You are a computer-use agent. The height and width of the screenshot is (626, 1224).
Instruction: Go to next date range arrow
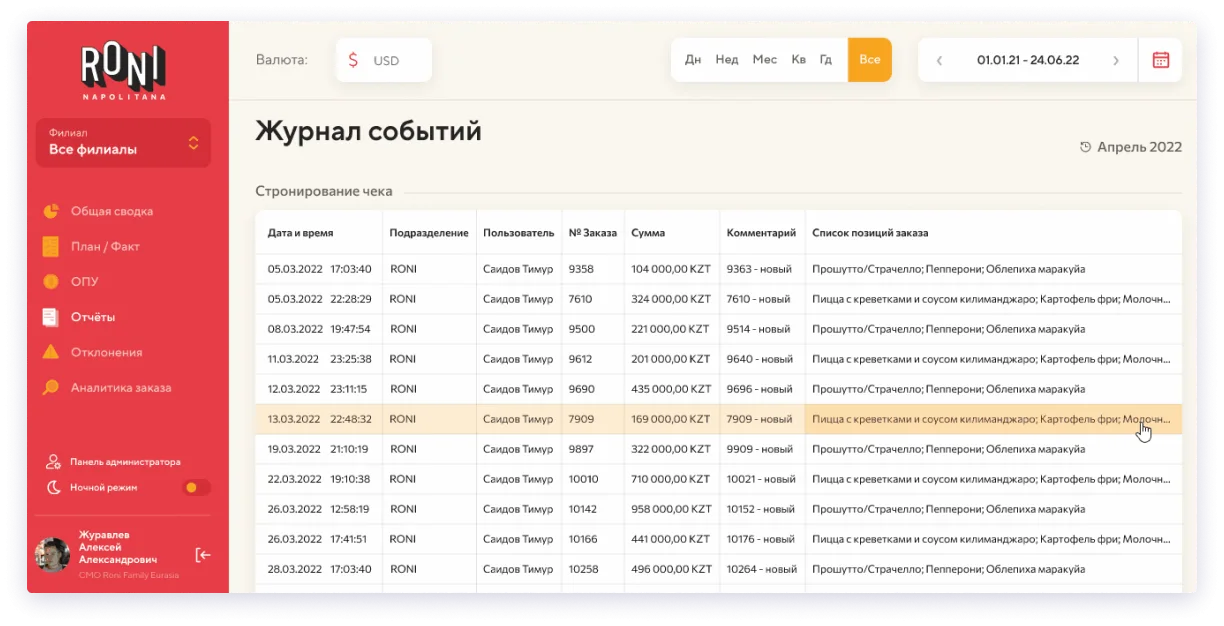point(1116,60)
